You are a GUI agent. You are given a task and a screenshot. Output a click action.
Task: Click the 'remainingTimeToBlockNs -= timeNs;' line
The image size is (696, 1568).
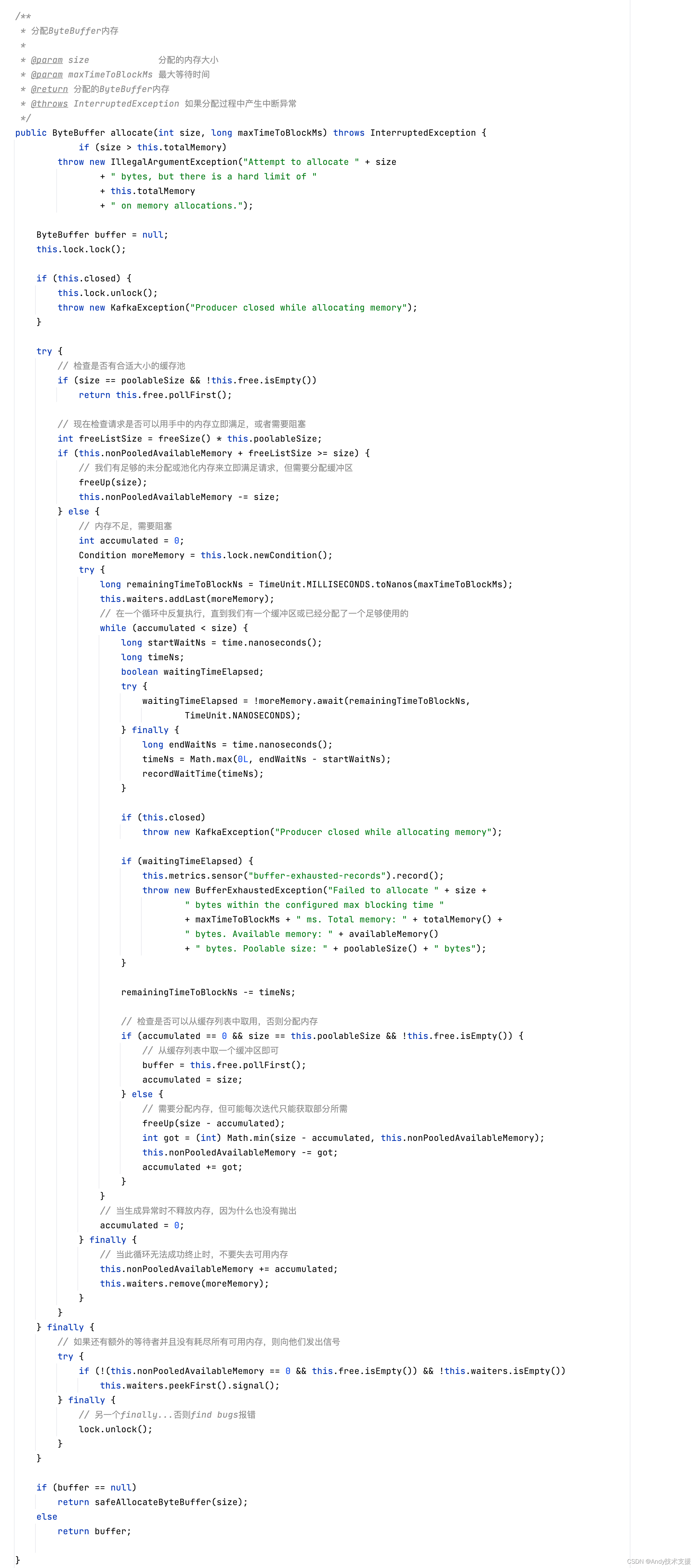coord(208,992)
